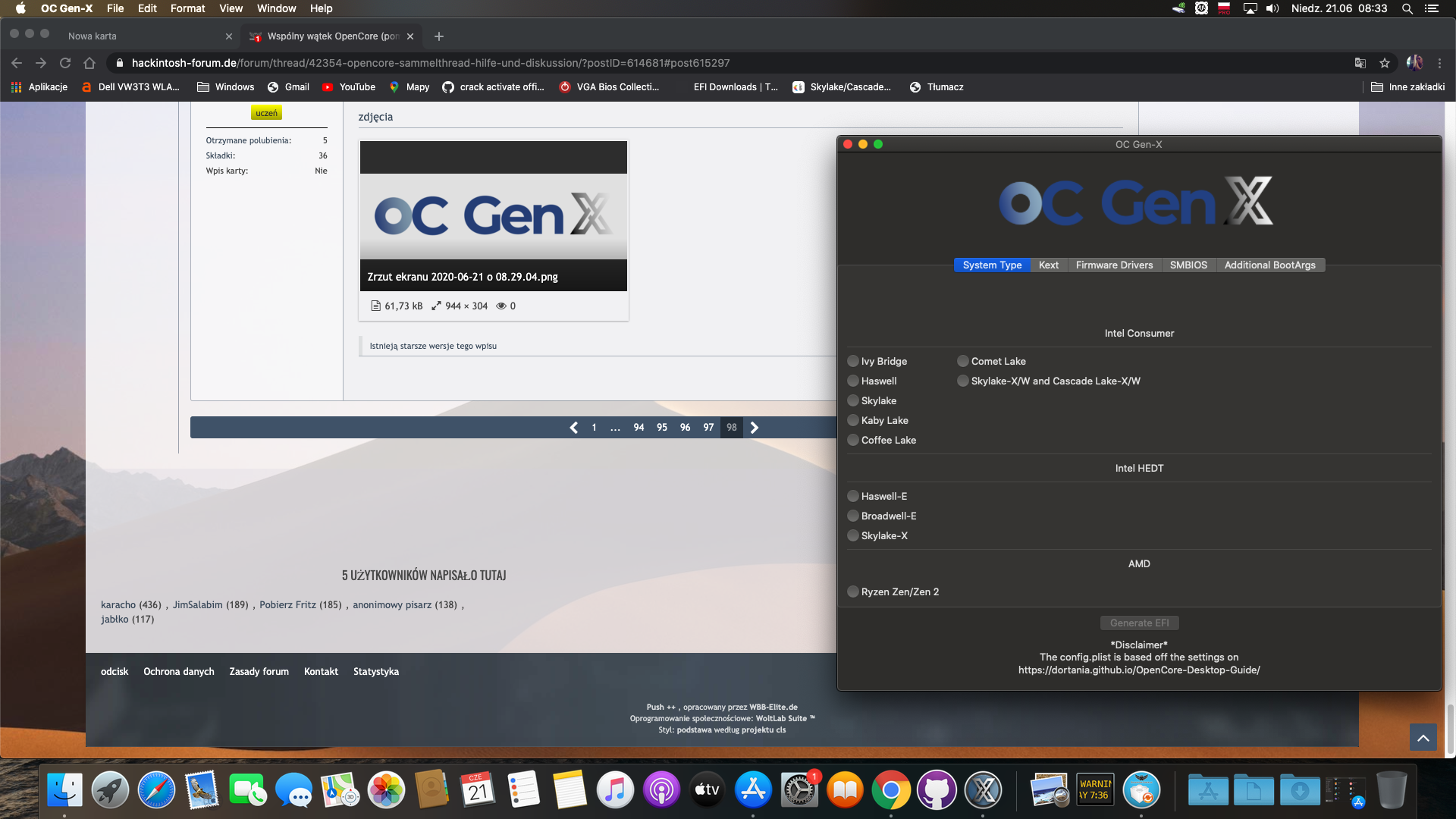Open the Statystyka footer link
The height and width of the screenshot is (819, 1456).
click(375, 671)
